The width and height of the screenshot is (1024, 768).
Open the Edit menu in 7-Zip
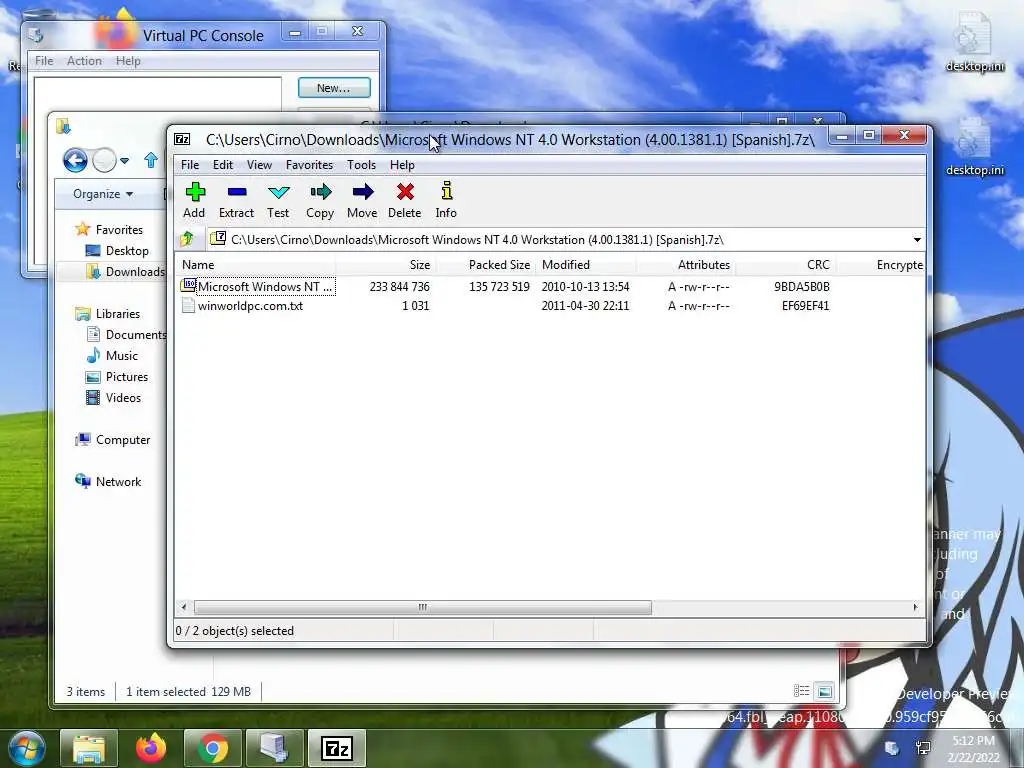tap(223, 165)
